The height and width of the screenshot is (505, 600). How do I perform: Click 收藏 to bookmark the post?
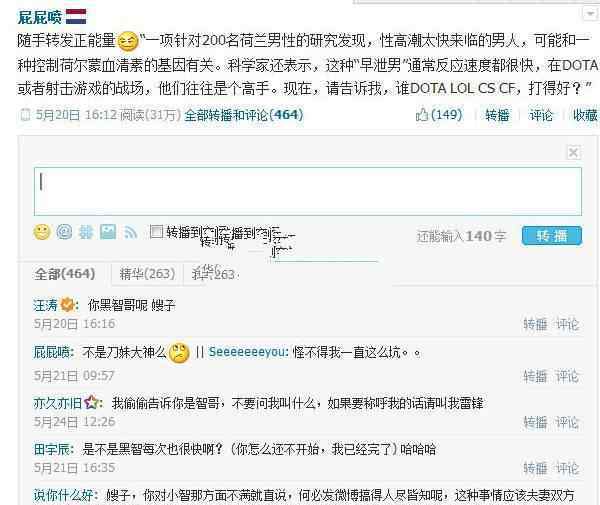coord(585,115)
